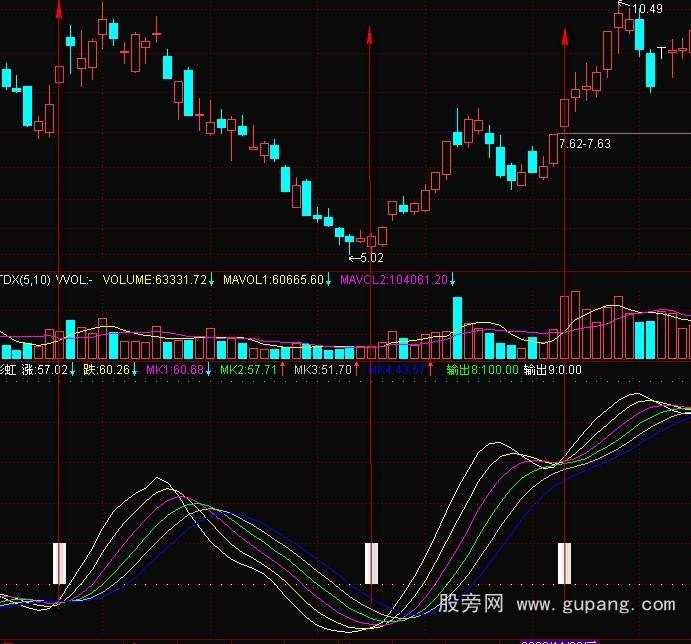
Task: Click the MK1:60.68 indicator label
Action: (x=175, y=370)
